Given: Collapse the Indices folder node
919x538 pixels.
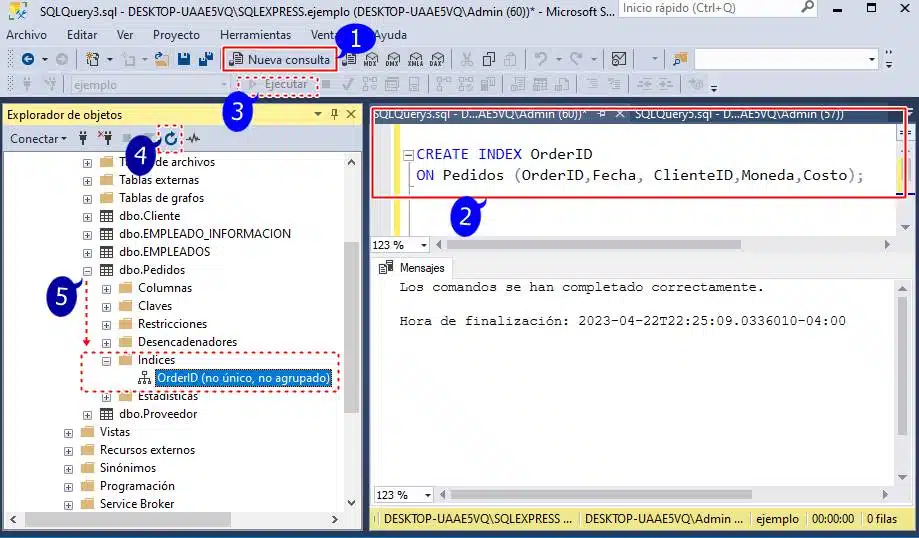Looking at the screenshot, I should pos(106,360).
